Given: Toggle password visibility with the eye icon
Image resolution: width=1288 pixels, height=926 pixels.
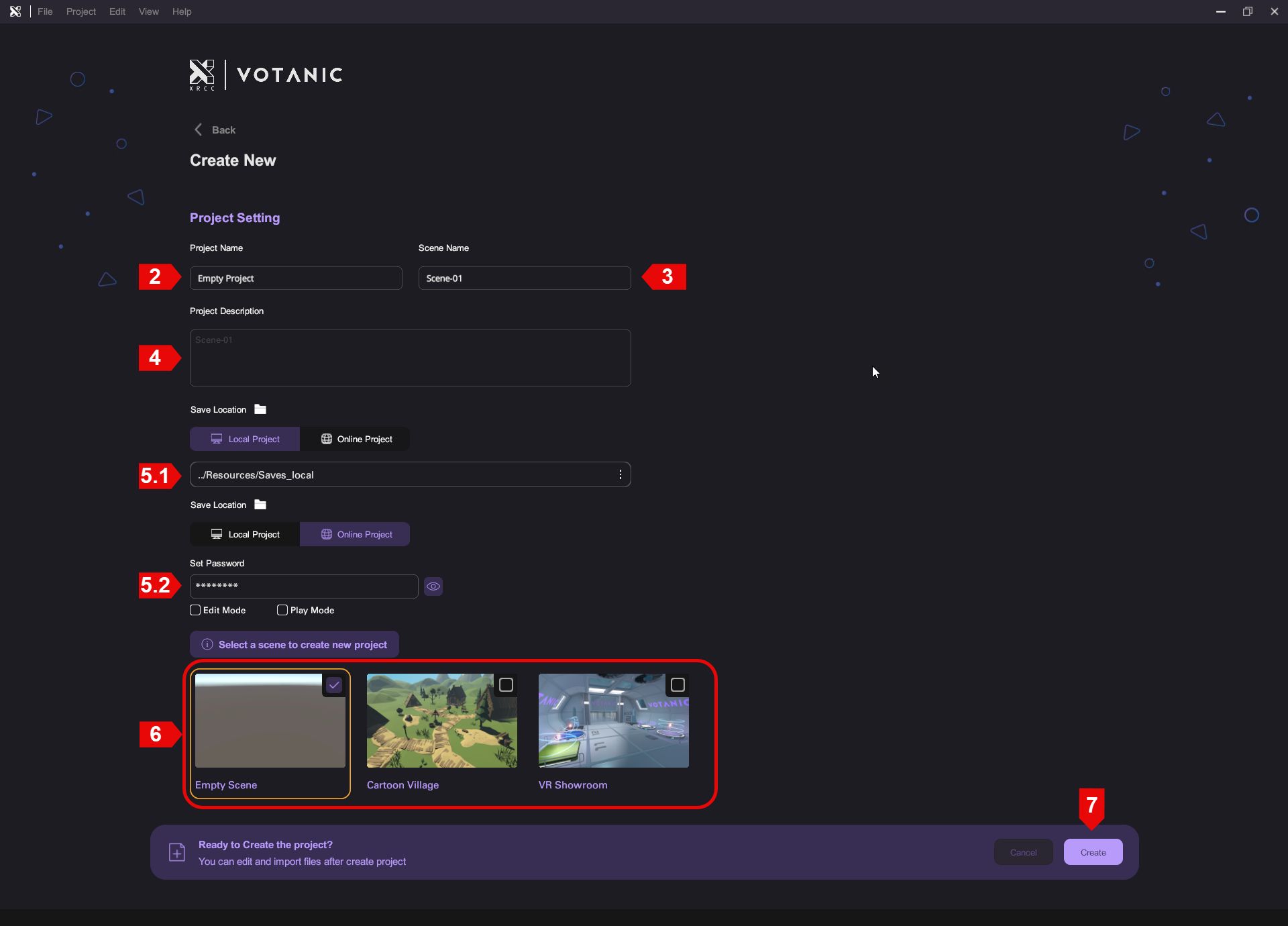Looking at the screenshot, I should (433, 586).
